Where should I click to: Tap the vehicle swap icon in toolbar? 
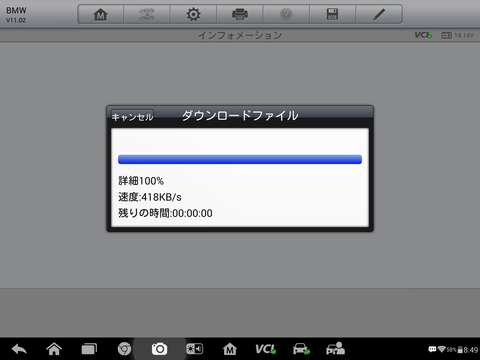coord(147,14)
